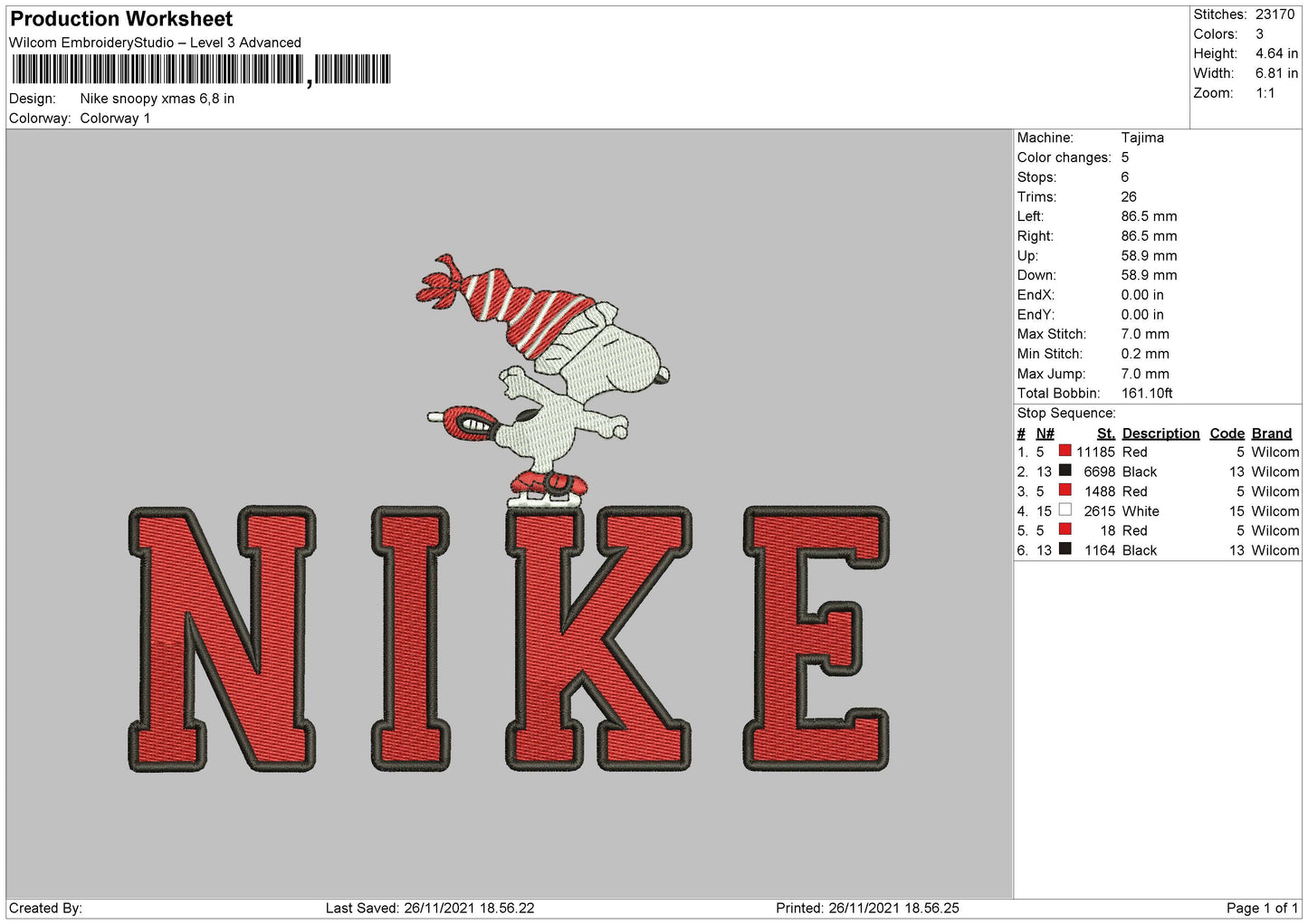1308x924 pixels.
Task: Click the 'Production Worksheet' title
Action: (121, 19)
